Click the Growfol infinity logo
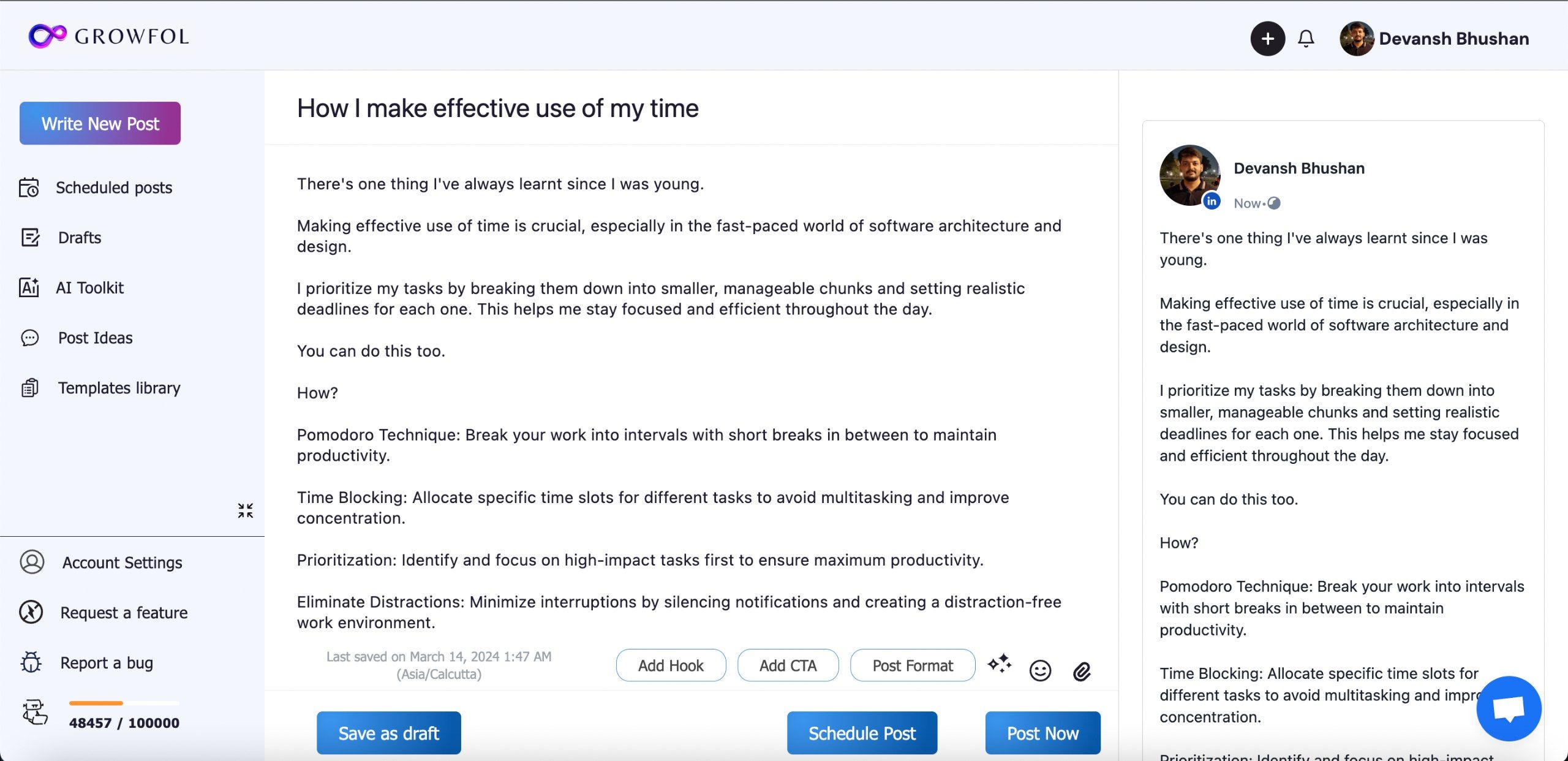Viewport: 1568px width, 761px height. [47, 36]
